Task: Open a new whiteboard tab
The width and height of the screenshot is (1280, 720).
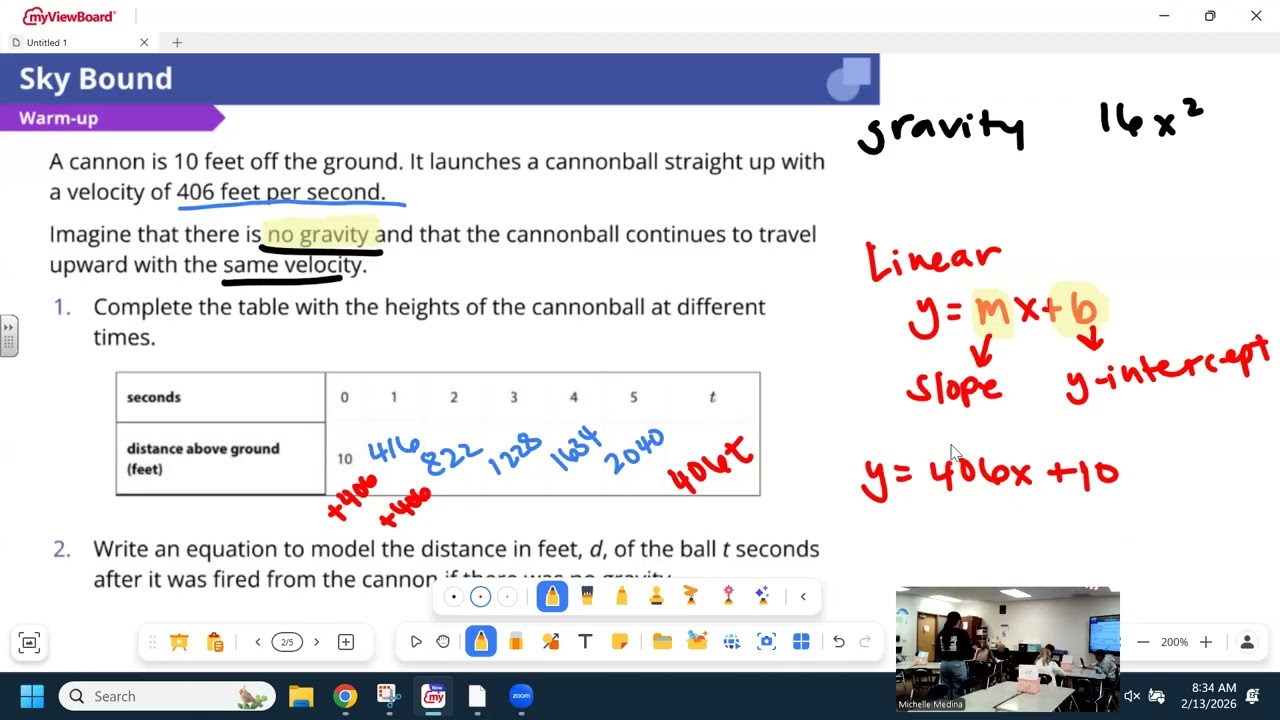Action: [x=177, y=42]
